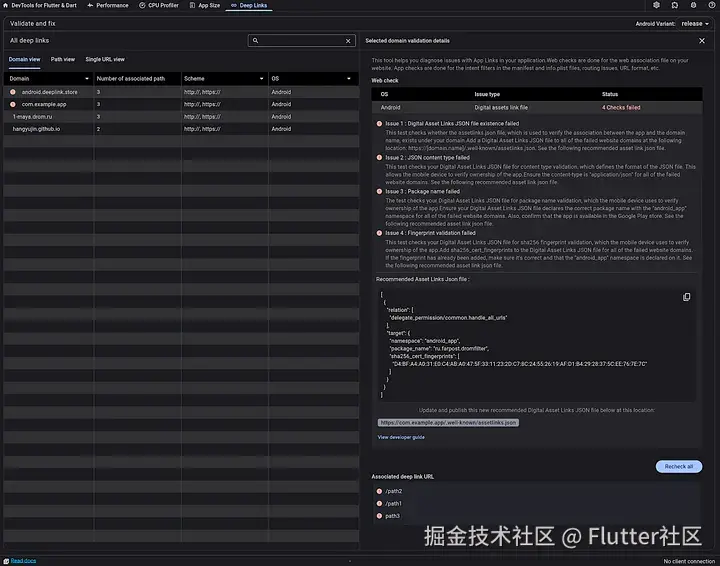Switch to the Single URL view tab

[105, 59]
